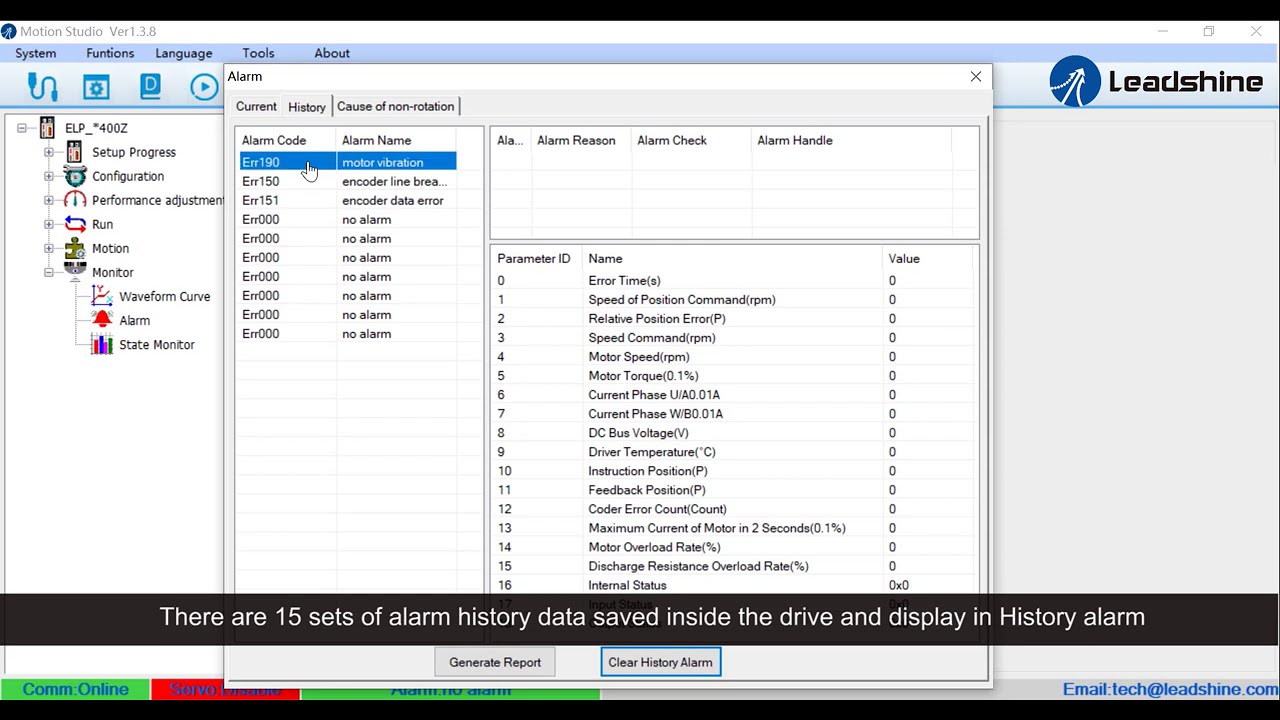Click the Generate Report button

[x=495, y=662]
